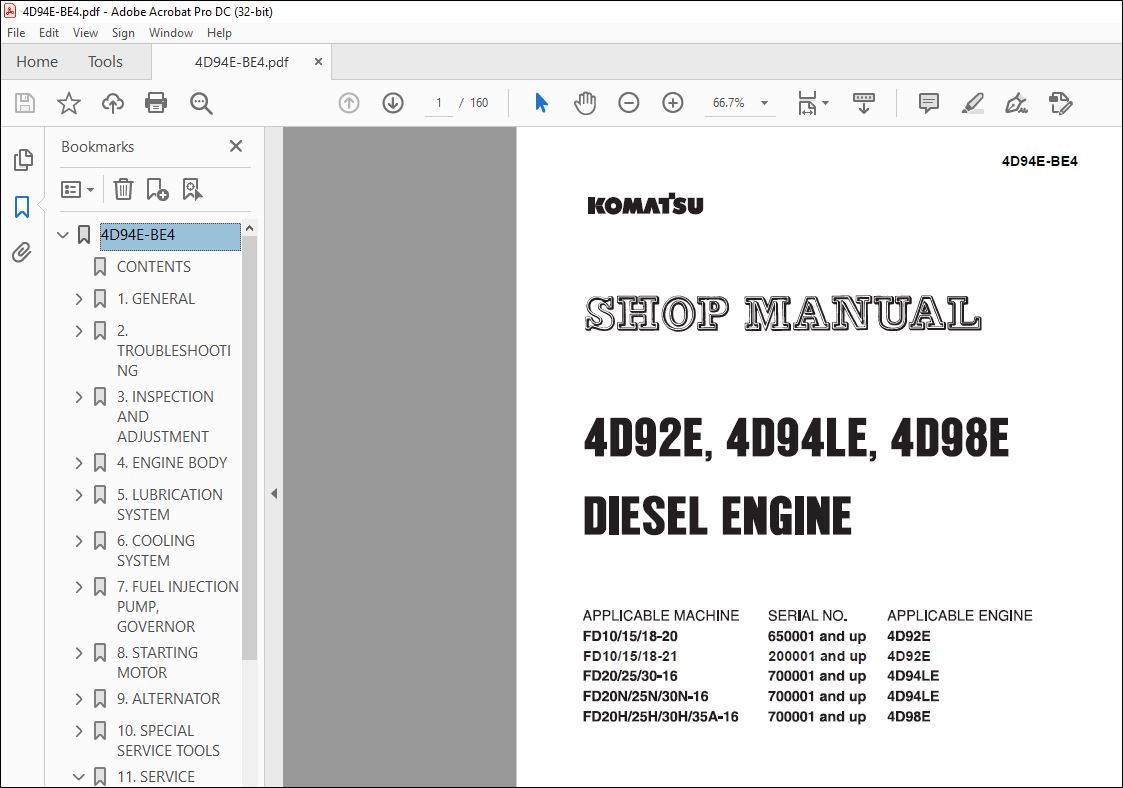Click the Save file floppy disk icon
This screenshot has width=1123, height=788.
coord(25,103)
